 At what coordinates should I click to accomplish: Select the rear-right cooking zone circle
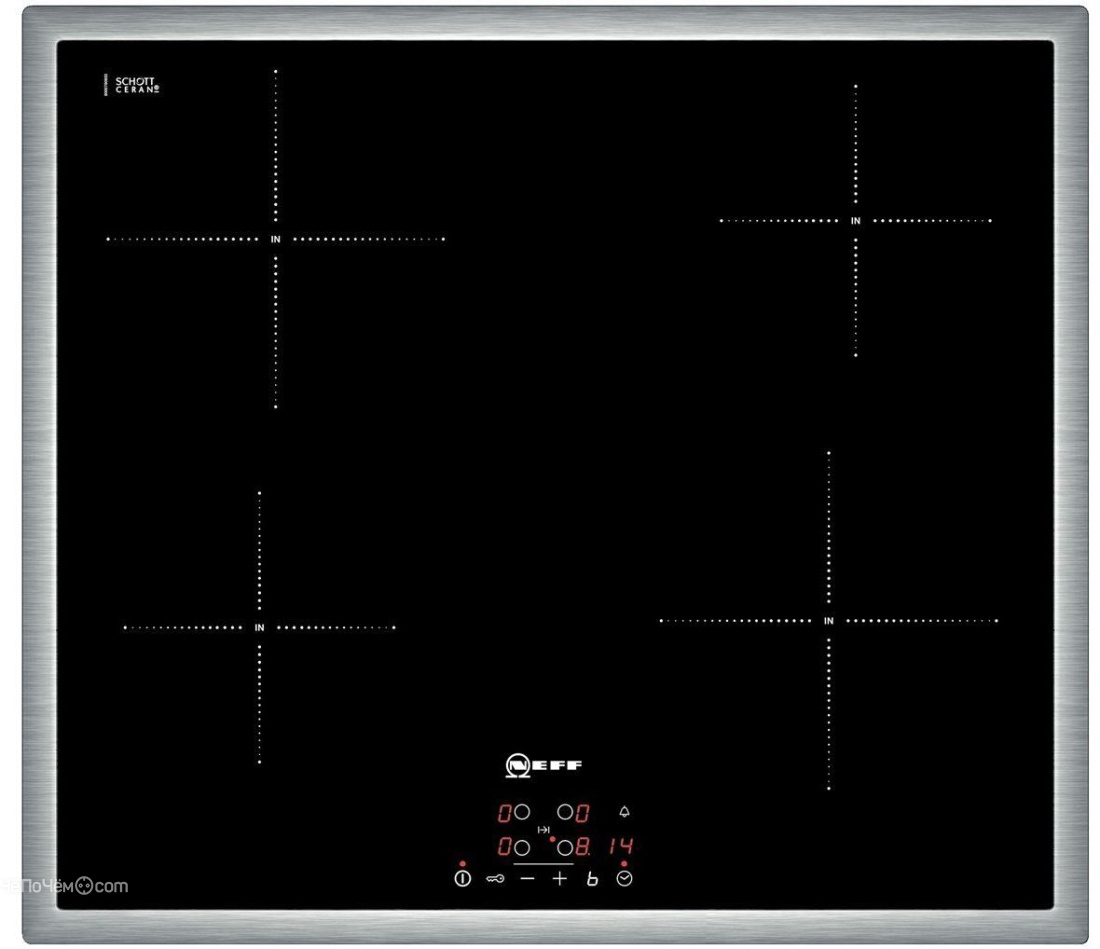(x=565, y=812)
